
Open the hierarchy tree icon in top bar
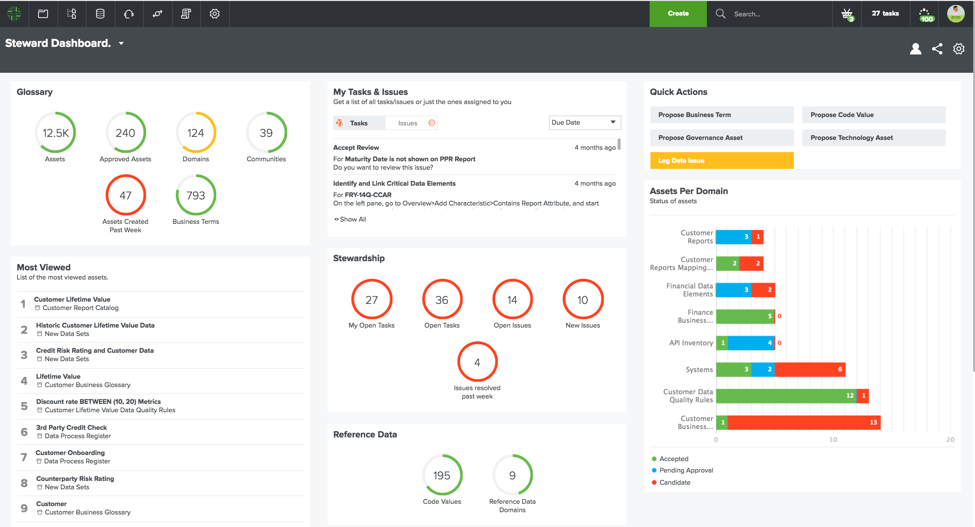click(72, 14)
